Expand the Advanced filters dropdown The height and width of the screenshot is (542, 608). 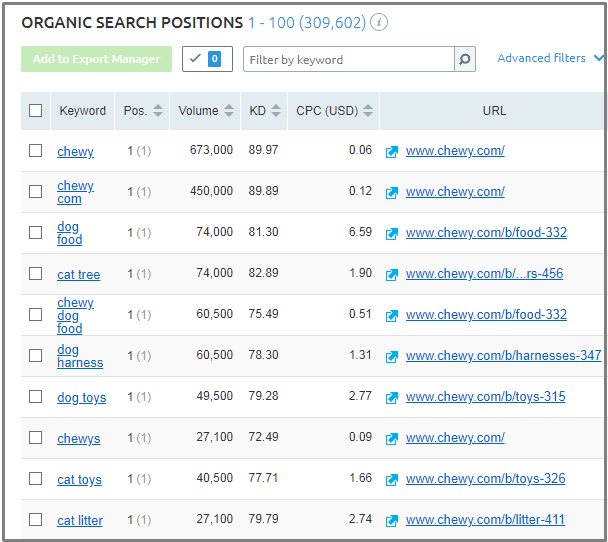(x=550, y=58)
